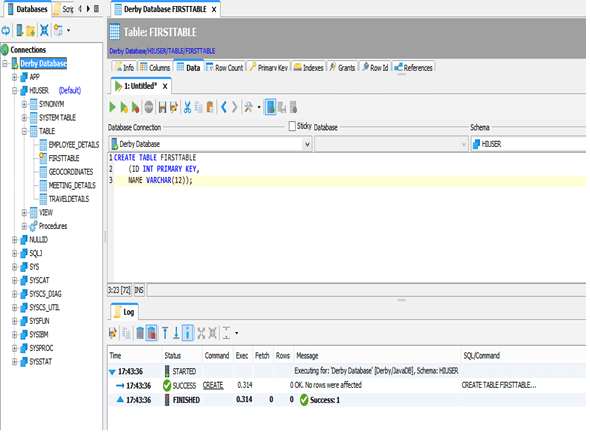Expand the APP schema node
This screenshot has width=590, height=437.
[14, 77]
